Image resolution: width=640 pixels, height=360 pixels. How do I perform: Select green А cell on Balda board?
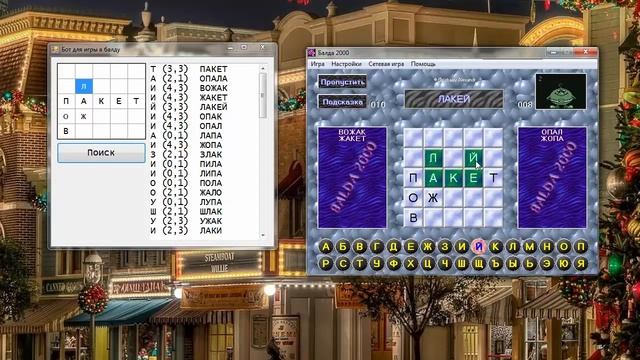[433, 178]
